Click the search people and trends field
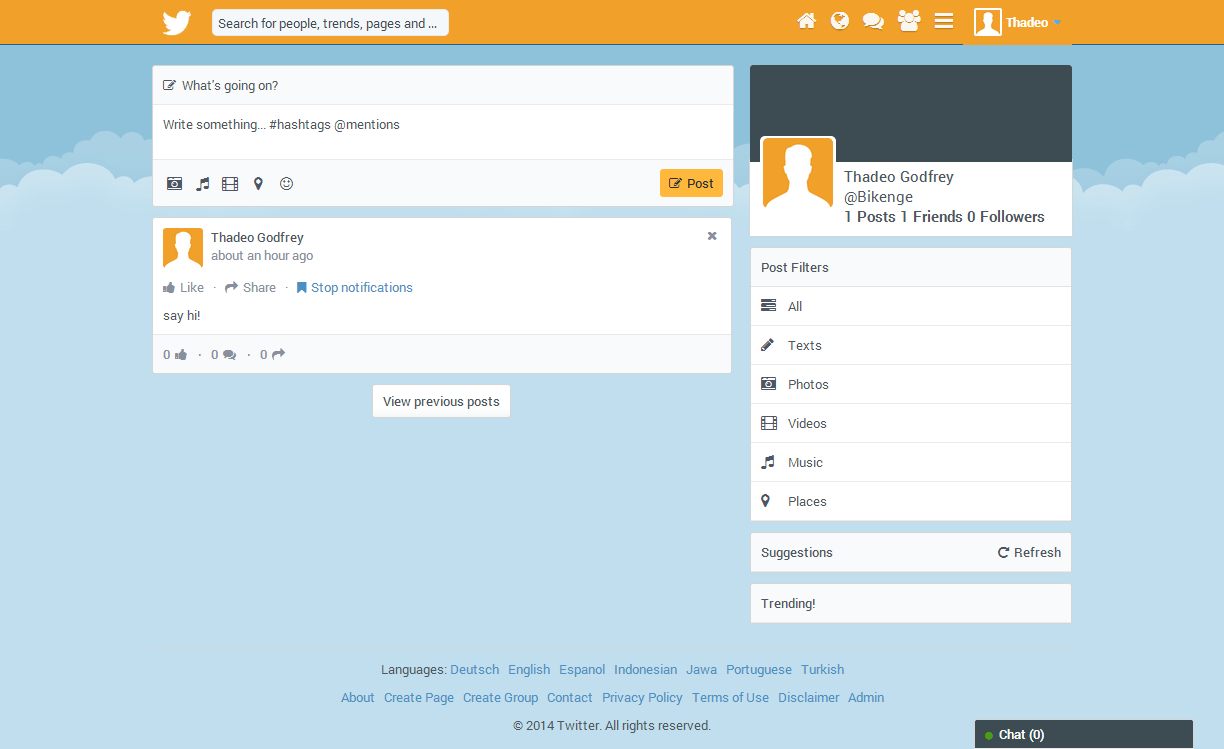Viewport: 1224px width, 749px height. tap(330, 23)
